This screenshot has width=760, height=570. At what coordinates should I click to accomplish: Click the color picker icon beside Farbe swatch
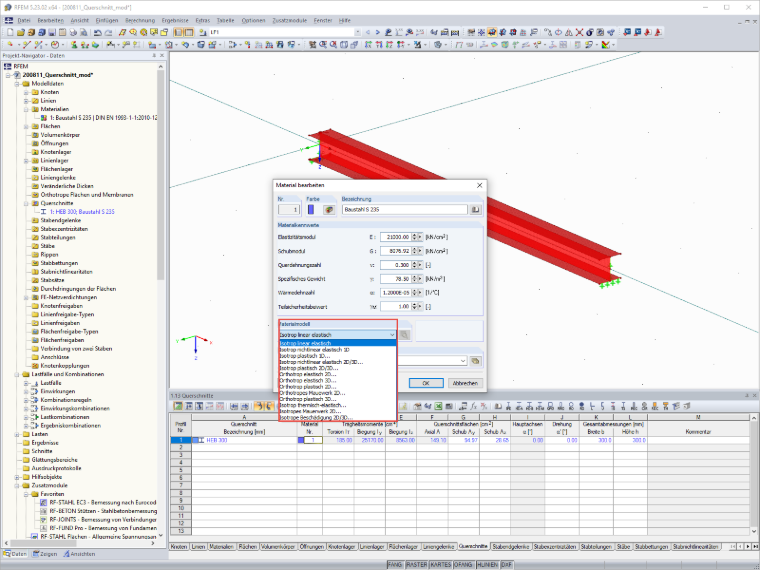pos(329,209)
